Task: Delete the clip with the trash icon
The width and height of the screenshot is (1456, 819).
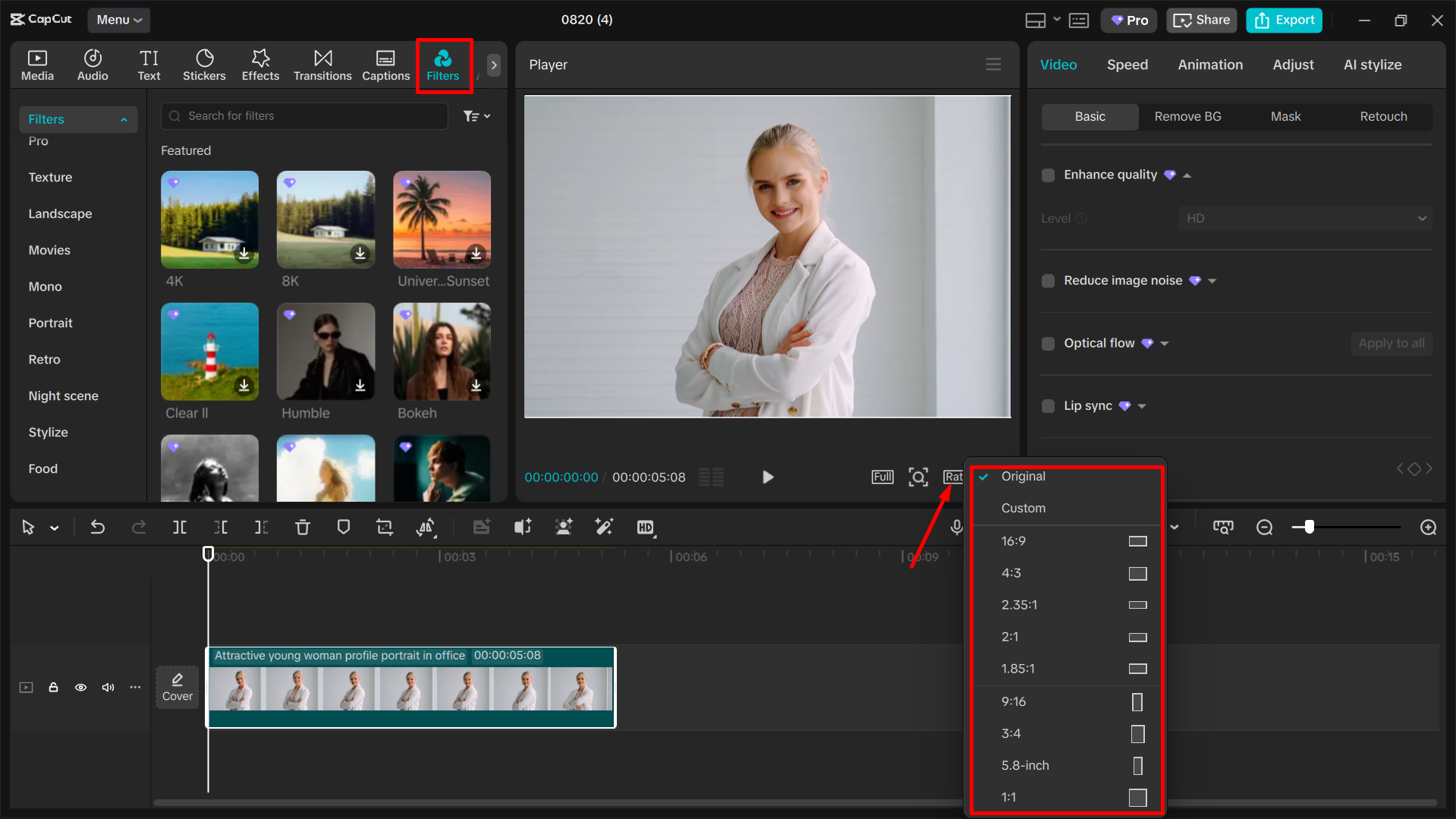Action: click(303, 527)
